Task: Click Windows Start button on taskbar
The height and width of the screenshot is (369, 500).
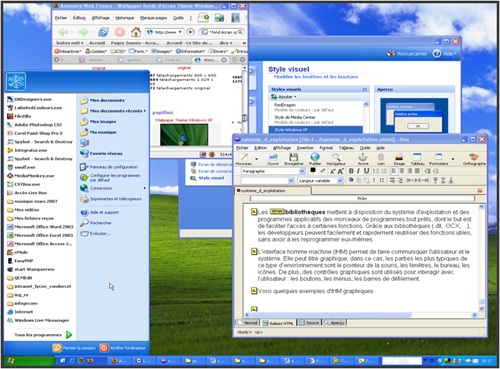Action: 29,361
